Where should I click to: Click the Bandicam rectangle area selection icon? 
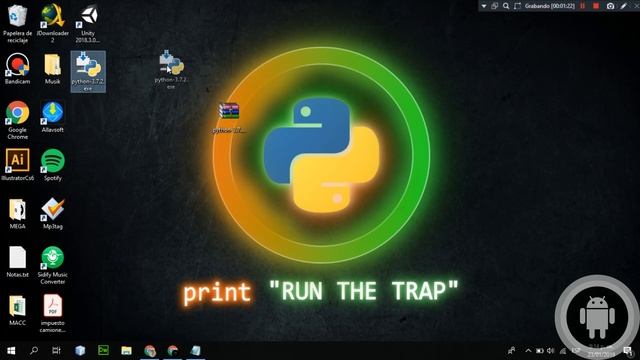518,6
